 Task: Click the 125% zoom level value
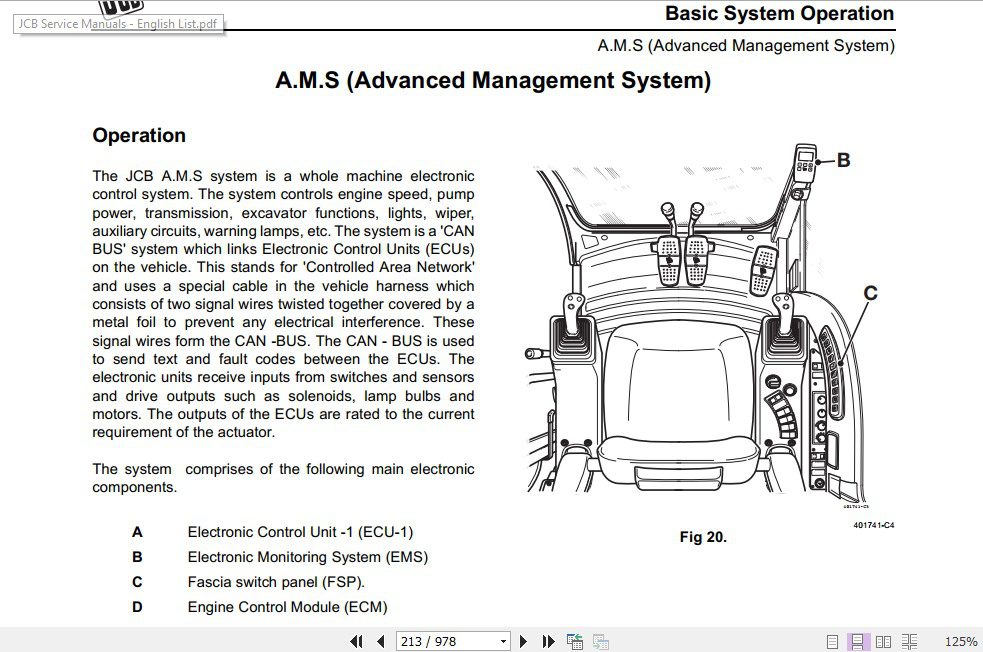tap(960, 641)
